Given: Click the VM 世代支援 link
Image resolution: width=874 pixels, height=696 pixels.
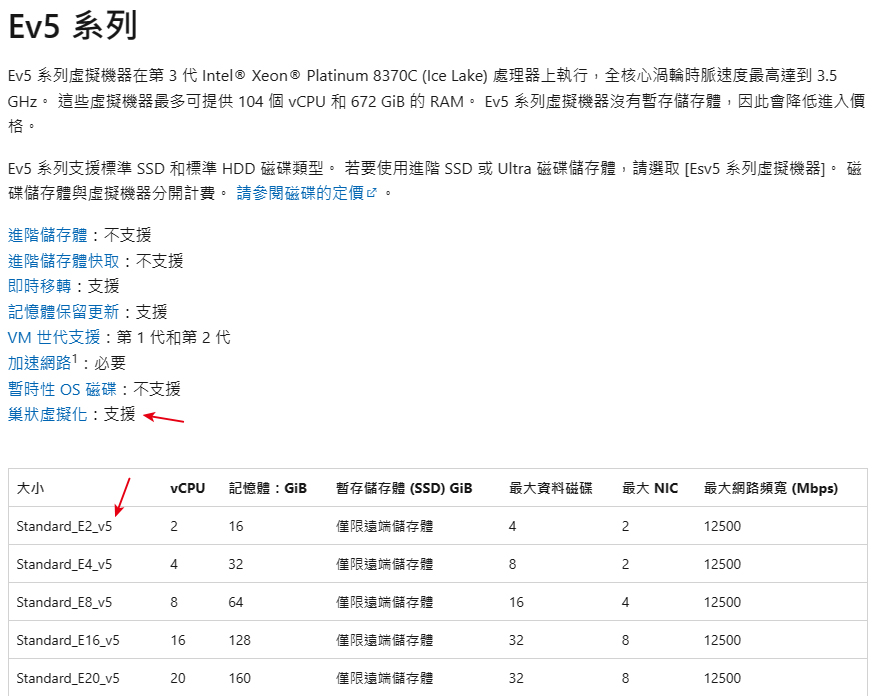Looking at the screenshot, I should coord(54,337).
